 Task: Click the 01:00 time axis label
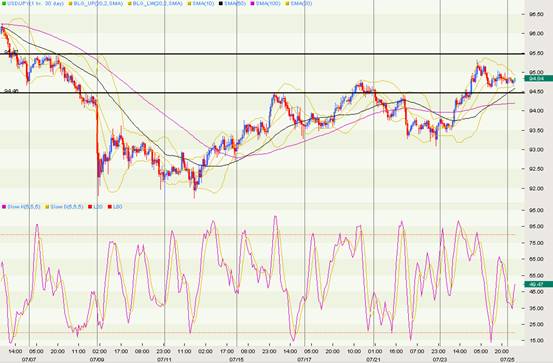tap(375, 351)
